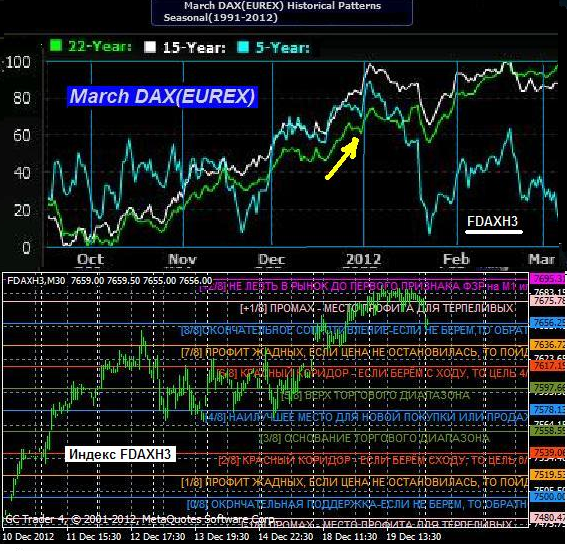
Task: Click the '60' value on seasonal y-axis
Action: click(x=22, y=136)
